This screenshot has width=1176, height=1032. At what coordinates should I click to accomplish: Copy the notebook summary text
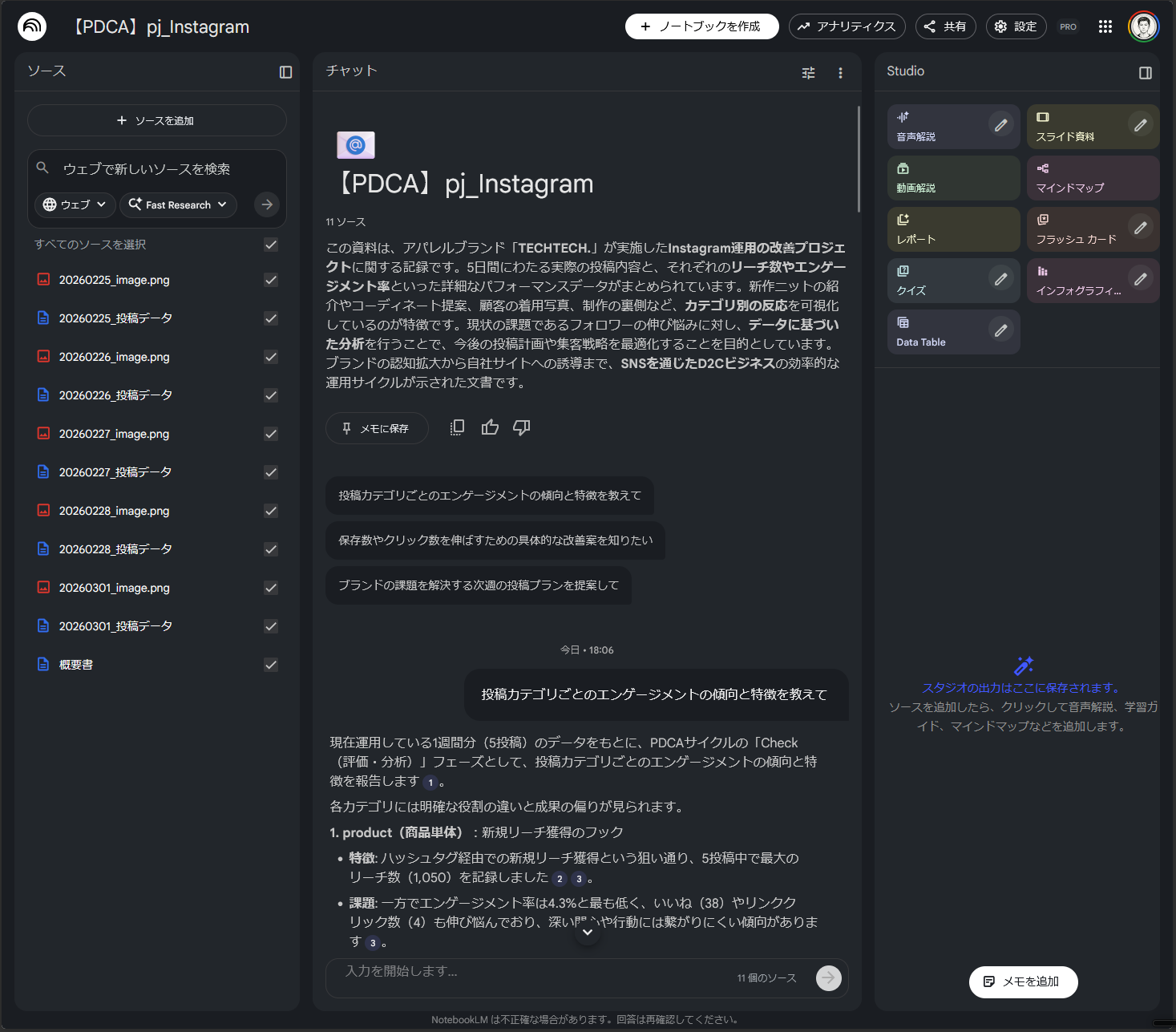tap(457, 427)
